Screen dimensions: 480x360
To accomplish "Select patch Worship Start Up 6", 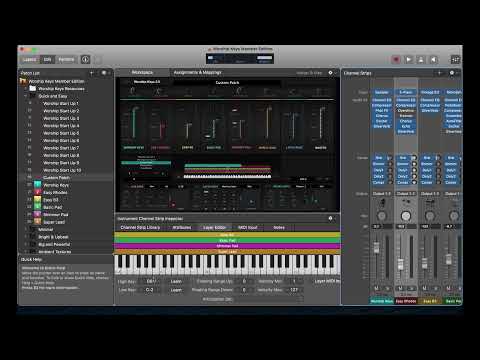I will pos(61,141).
